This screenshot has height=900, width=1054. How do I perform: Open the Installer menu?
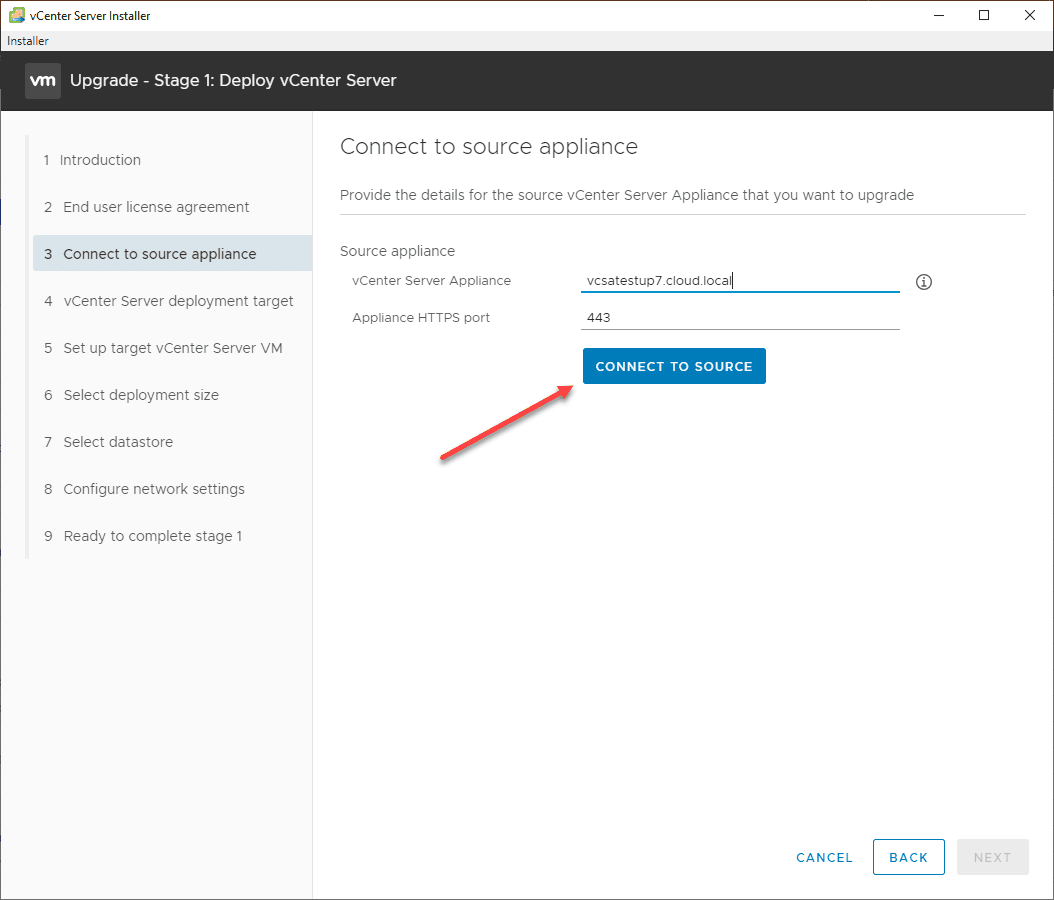pos(28,41)
